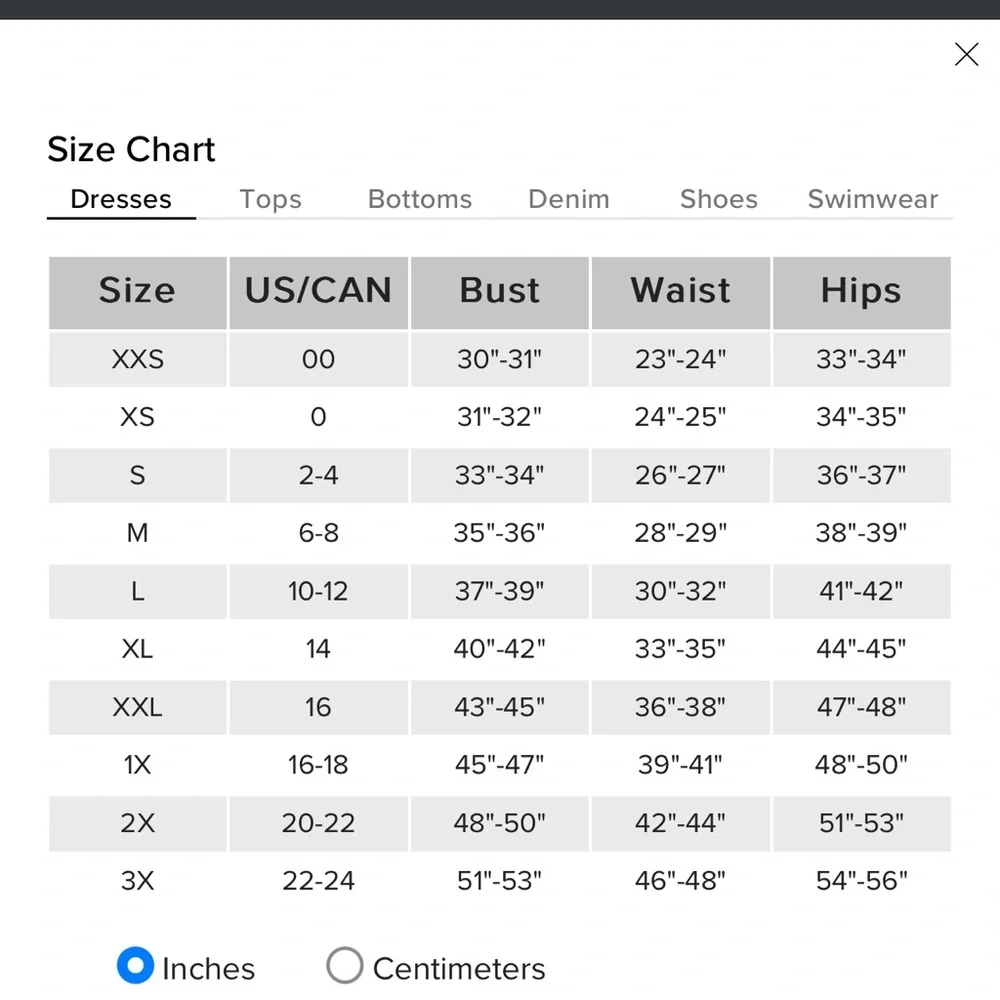Switch to the Dresses tab
Screen dimensions: 1000x1000
pos(121,199)
